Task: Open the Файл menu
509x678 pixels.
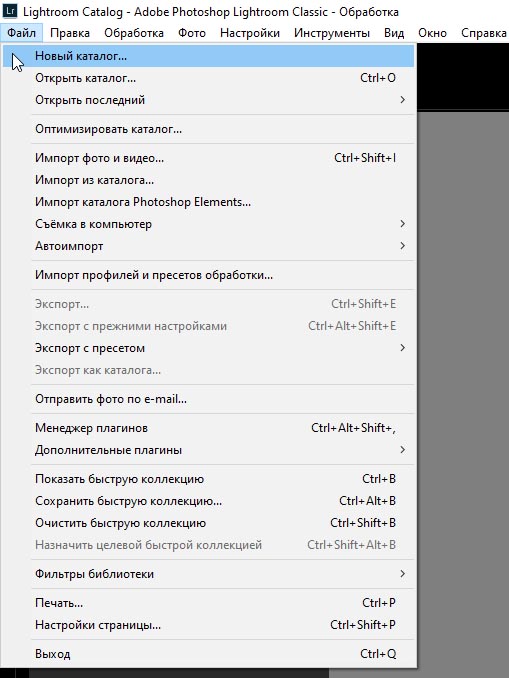Action: click(x=21, y=33)
